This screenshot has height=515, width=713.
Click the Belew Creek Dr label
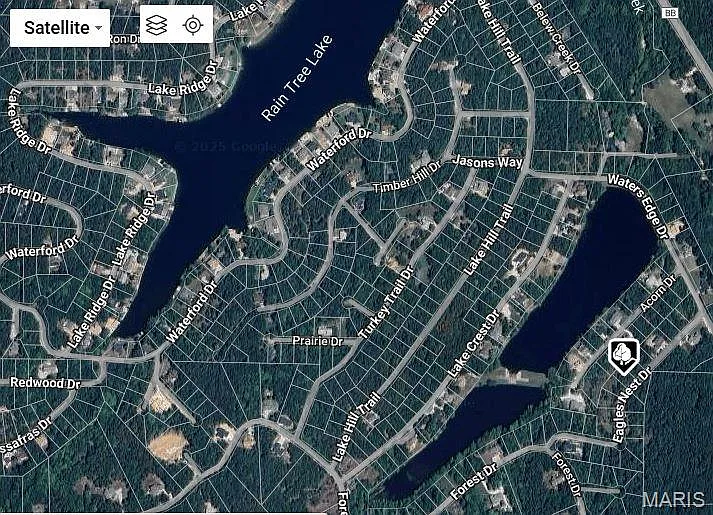557,39
